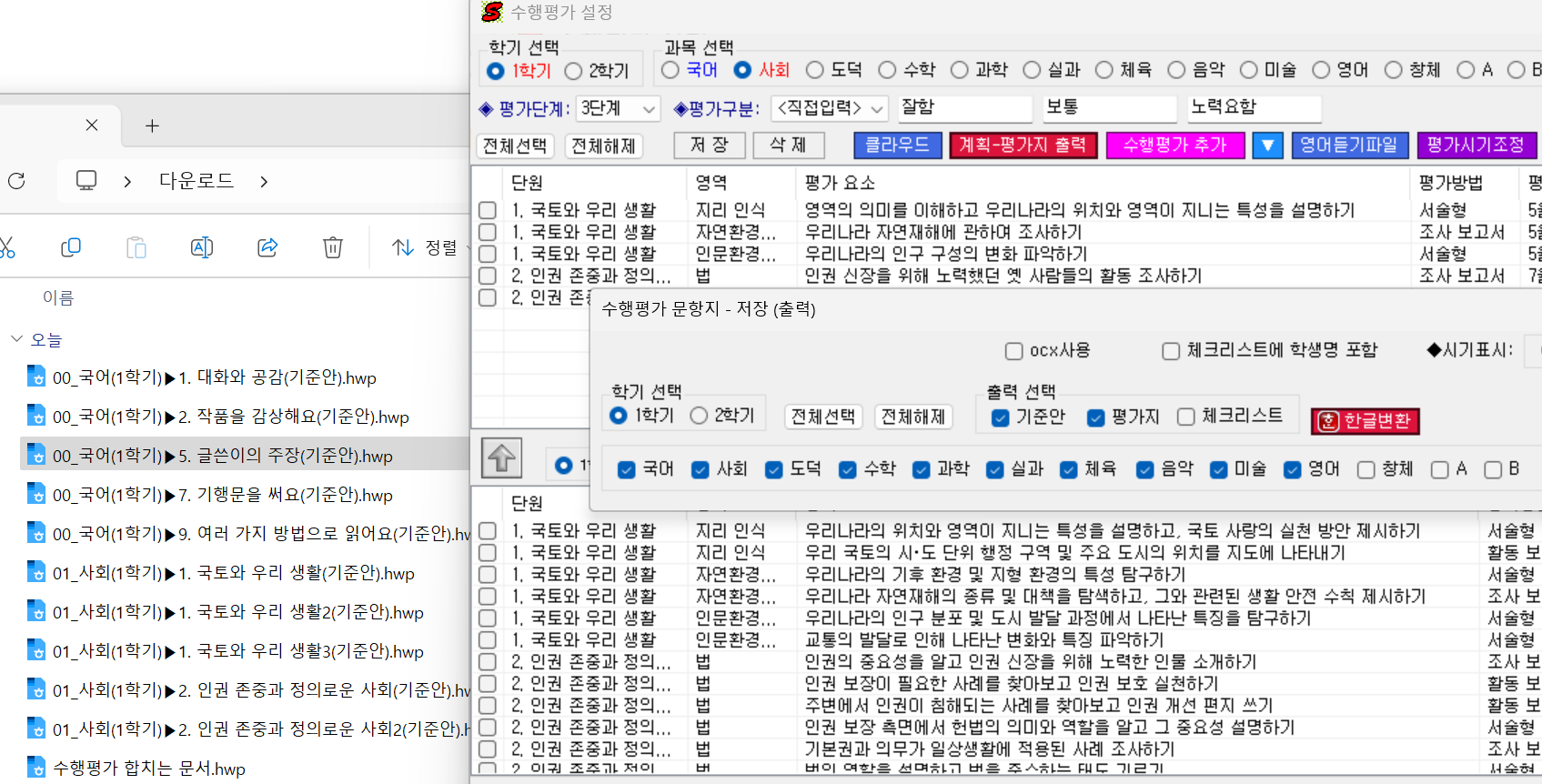Image resolution: width=1542 pixels, height=784 pixels.
Task: Click the copy icon in explorer toolbar
Action: coord(71,247)
